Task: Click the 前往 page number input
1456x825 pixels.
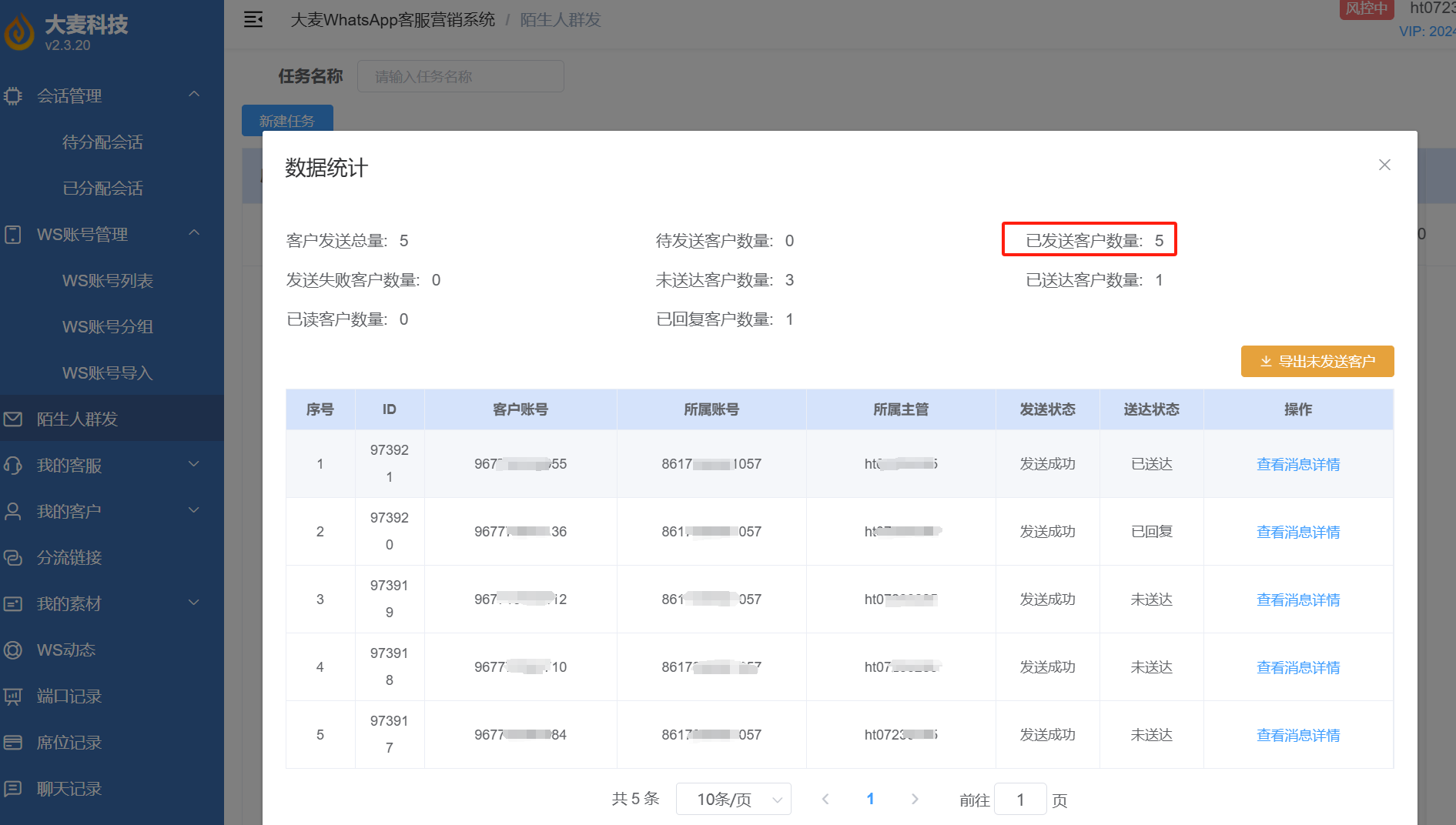Action: 1020,799
